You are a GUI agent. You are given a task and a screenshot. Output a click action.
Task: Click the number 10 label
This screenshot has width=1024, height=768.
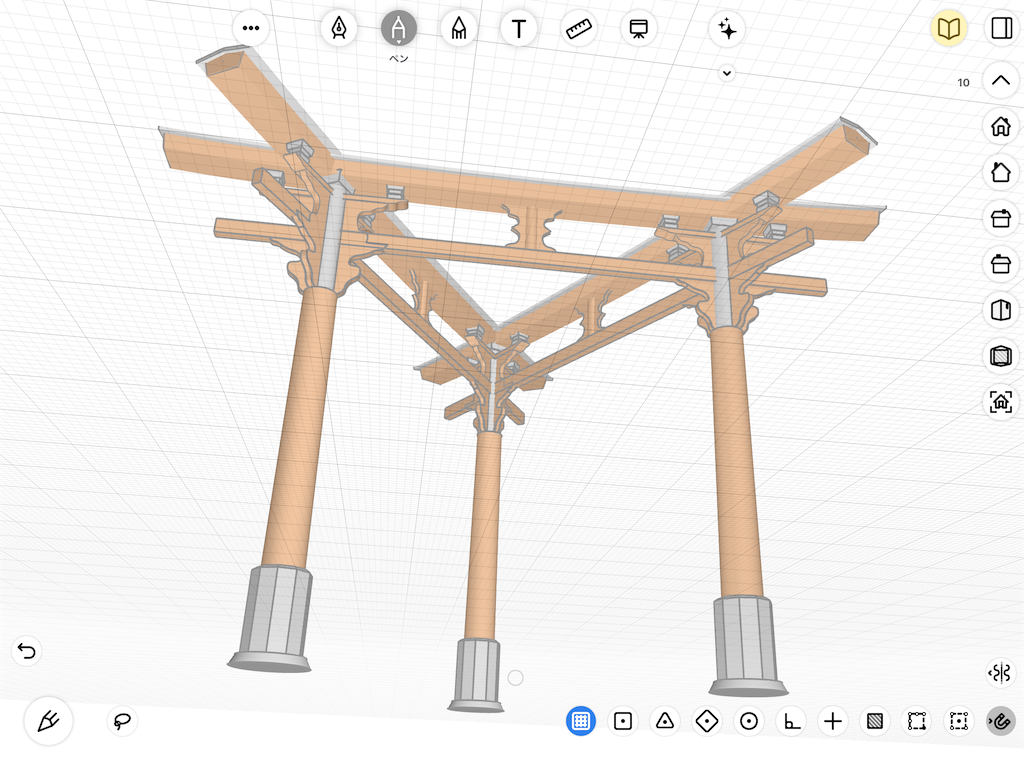coord(963,82)
